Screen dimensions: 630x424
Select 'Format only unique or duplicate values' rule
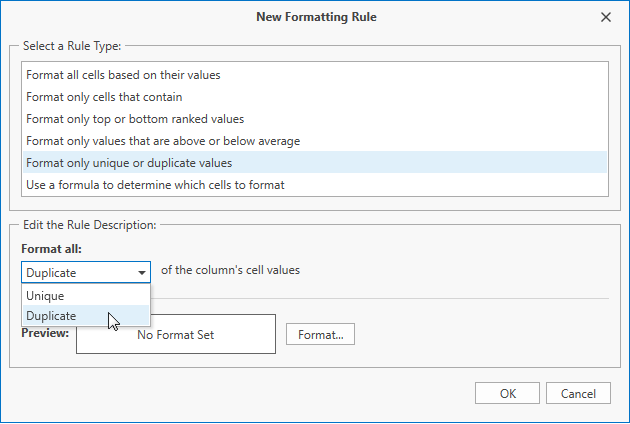click(x=315, y=163)
